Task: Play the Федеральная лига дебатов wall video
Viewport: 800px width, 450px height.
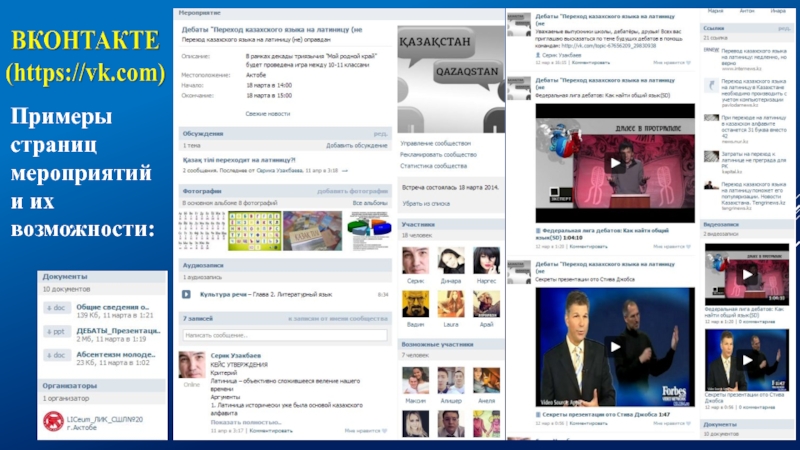Action: (615, 163)
